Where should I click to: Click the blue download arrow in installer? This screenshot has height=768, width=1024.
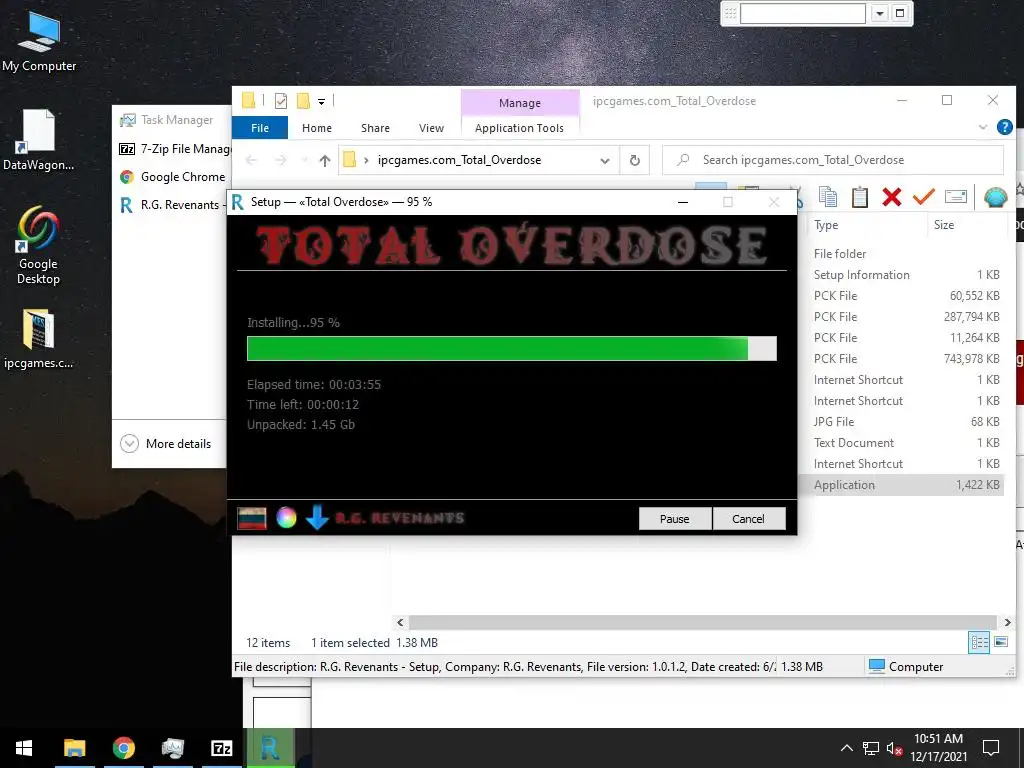coord(317,517)
